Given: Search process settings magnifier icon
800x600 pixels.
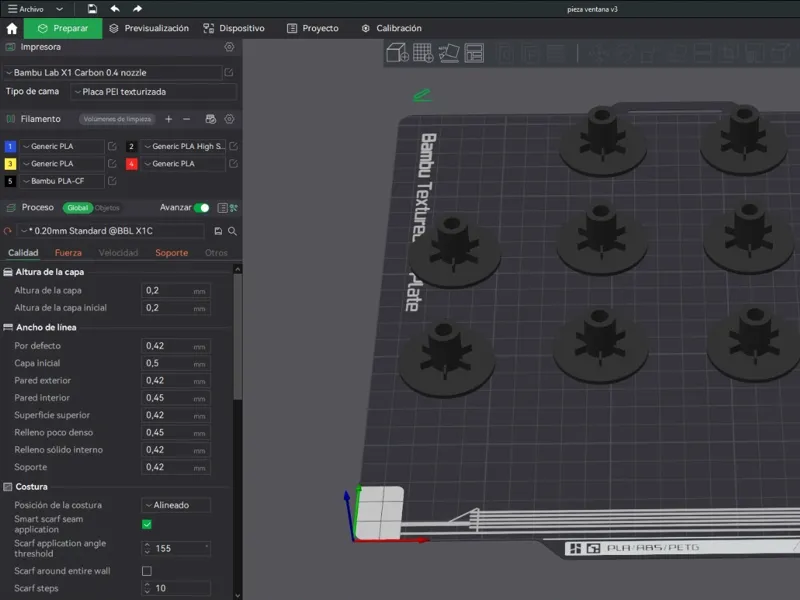Looking at the screenshot, I should (232, 231).
